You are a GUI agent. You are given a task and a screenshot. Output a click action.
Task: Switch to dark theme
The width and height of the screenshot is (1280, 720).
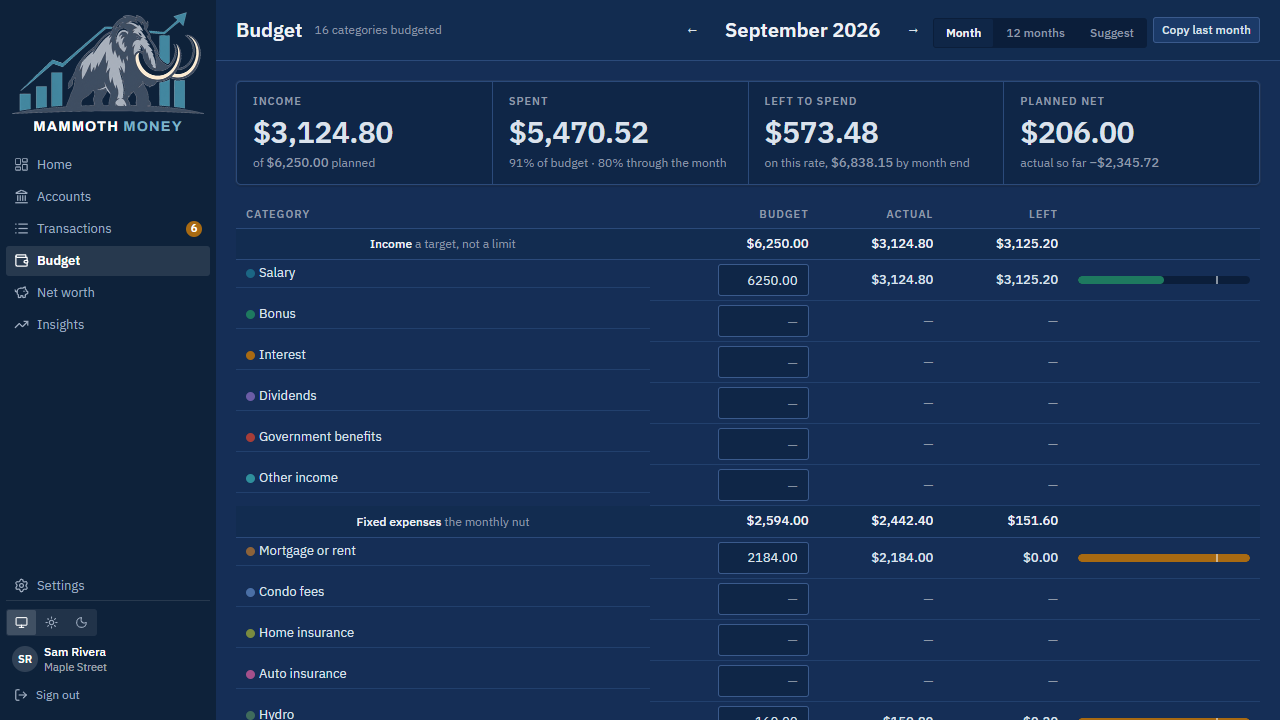[82, 622]
